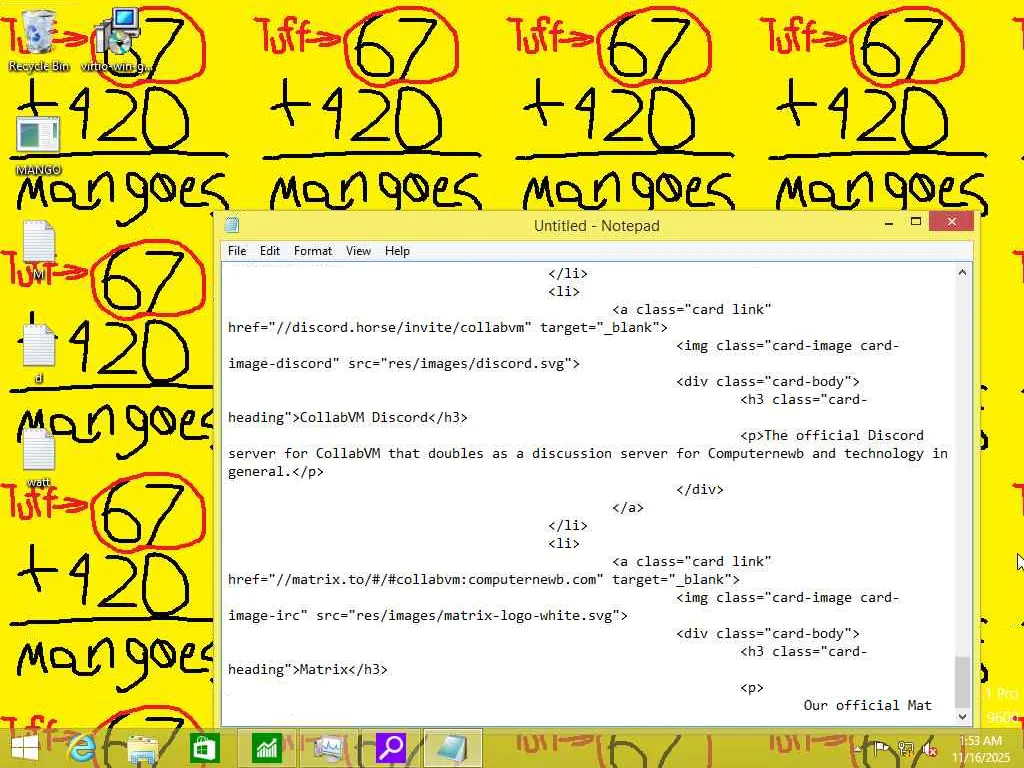Select the text file named M
The image size is (1024, 768).
point(39,251)
